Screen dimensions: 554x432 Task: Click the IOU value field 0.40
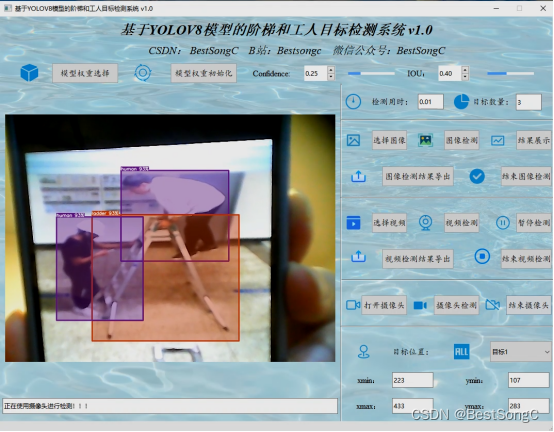coord(450,73)
